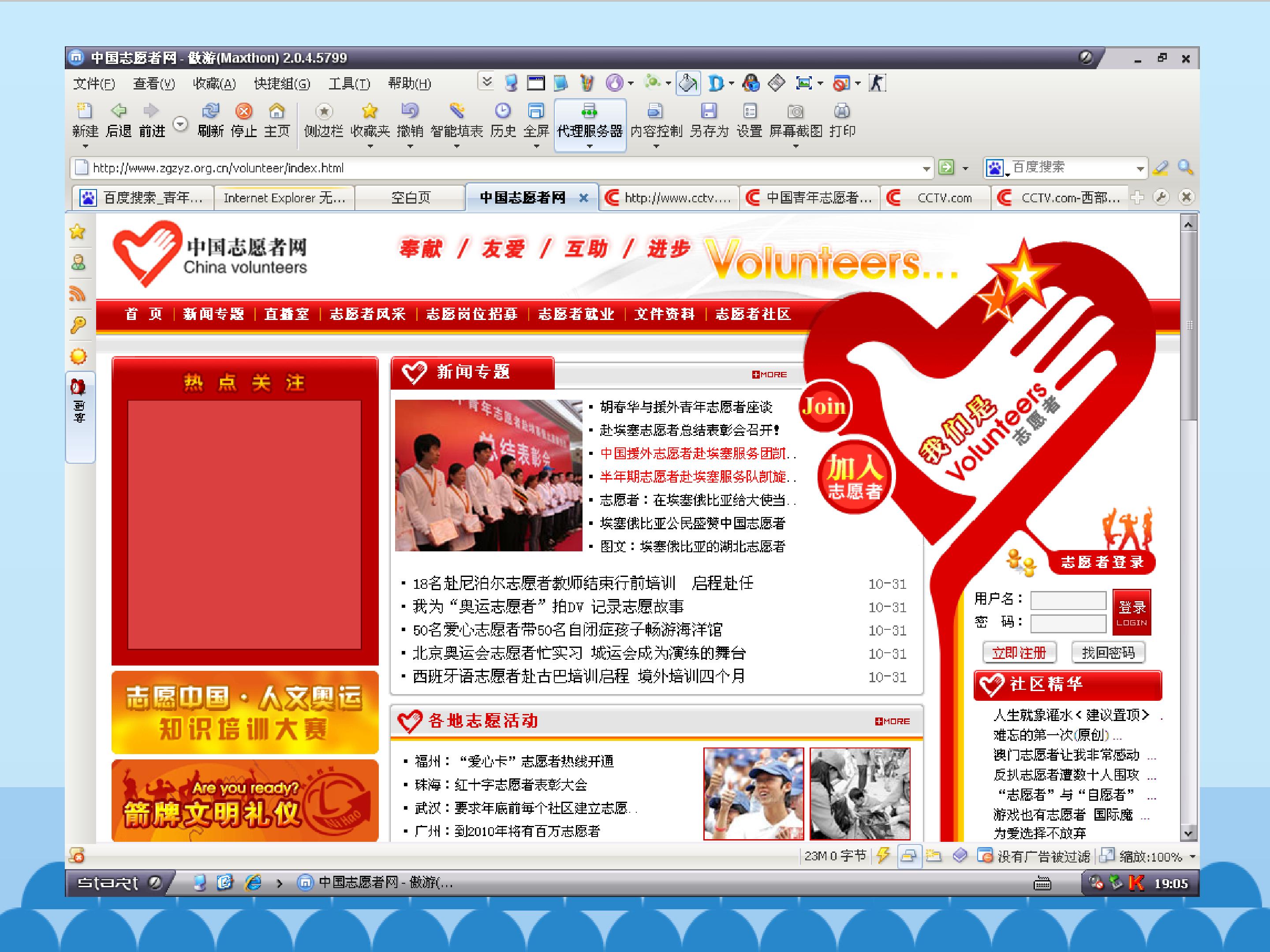1270x952 pixels.
Task: Click the magnifier search icon
Action: pos(1185,167)
